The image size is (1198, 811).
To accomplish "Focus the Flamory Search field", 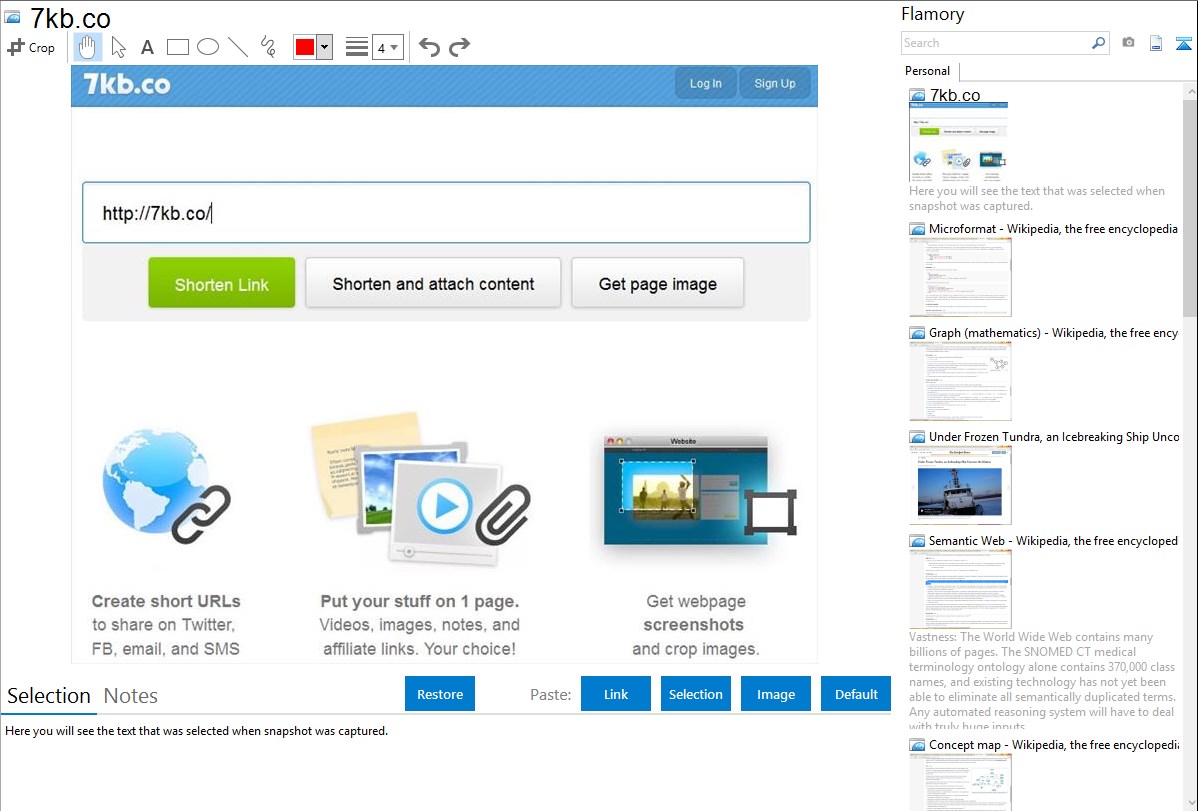I will pos(996,43).
